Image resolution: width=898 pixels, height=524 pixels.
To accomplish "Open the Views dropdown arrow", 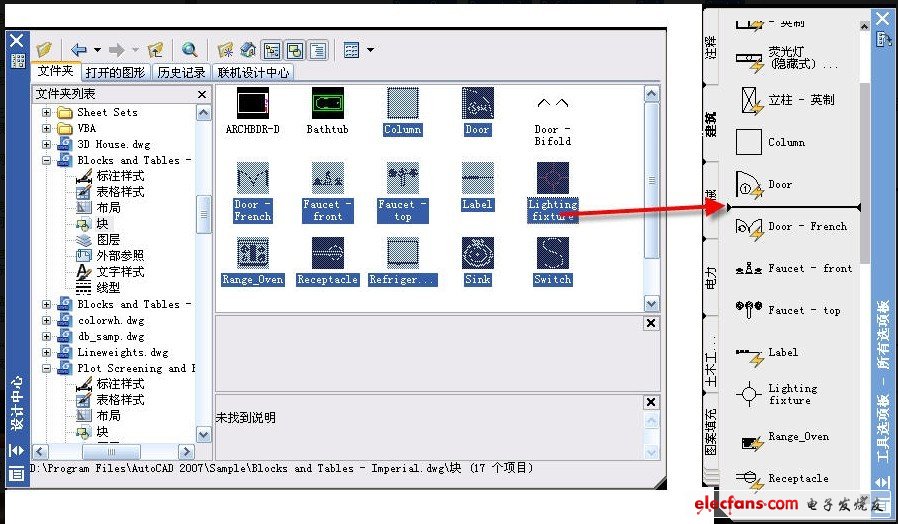I will 370,50.
